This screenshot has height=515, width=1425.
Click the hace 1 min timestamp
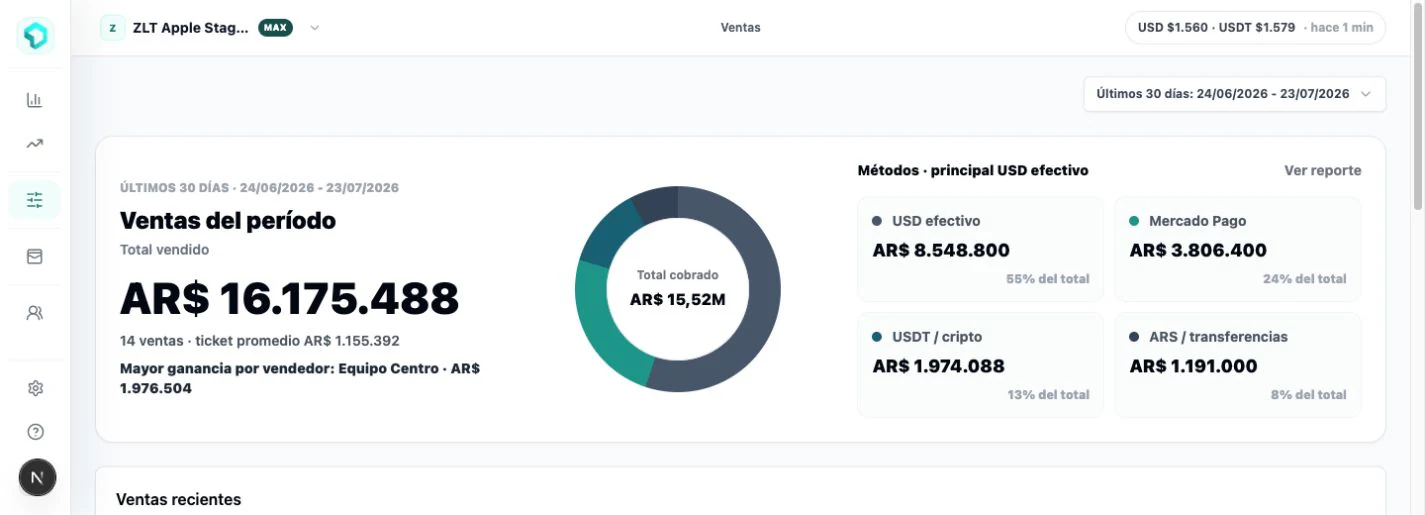[1342, 28]
